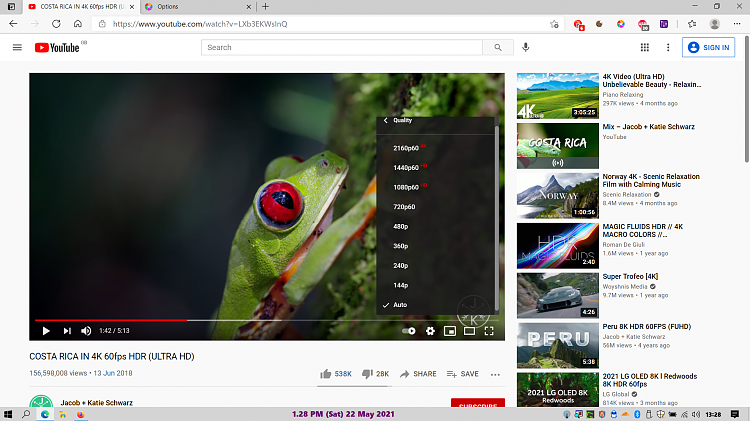This screenshot has width=750, height=421.
Task: Open Peru 8K HDR 60FPS thumbnail
Action: (558, 345)
